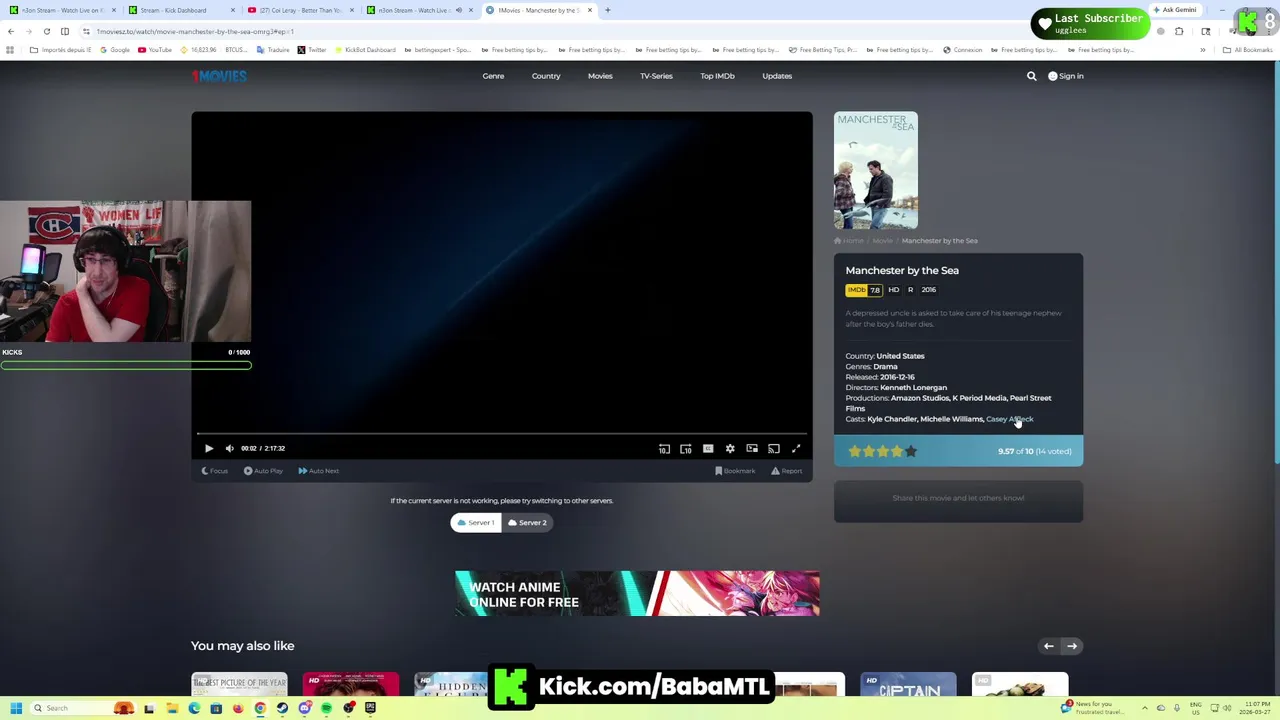The height and width of the screenshot is (720, 1280).
Task: Go back in browser history
Action: pos(11,31)
